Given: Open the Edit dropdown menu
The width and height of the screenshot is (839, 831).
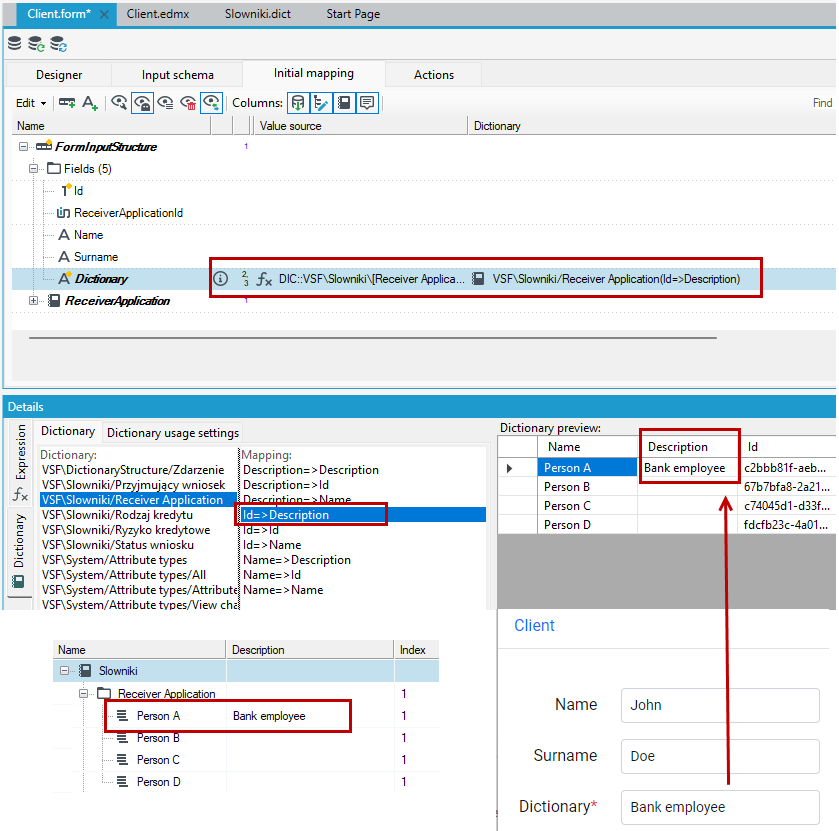Looking at the screenshot, I should [x=31, y=103].
